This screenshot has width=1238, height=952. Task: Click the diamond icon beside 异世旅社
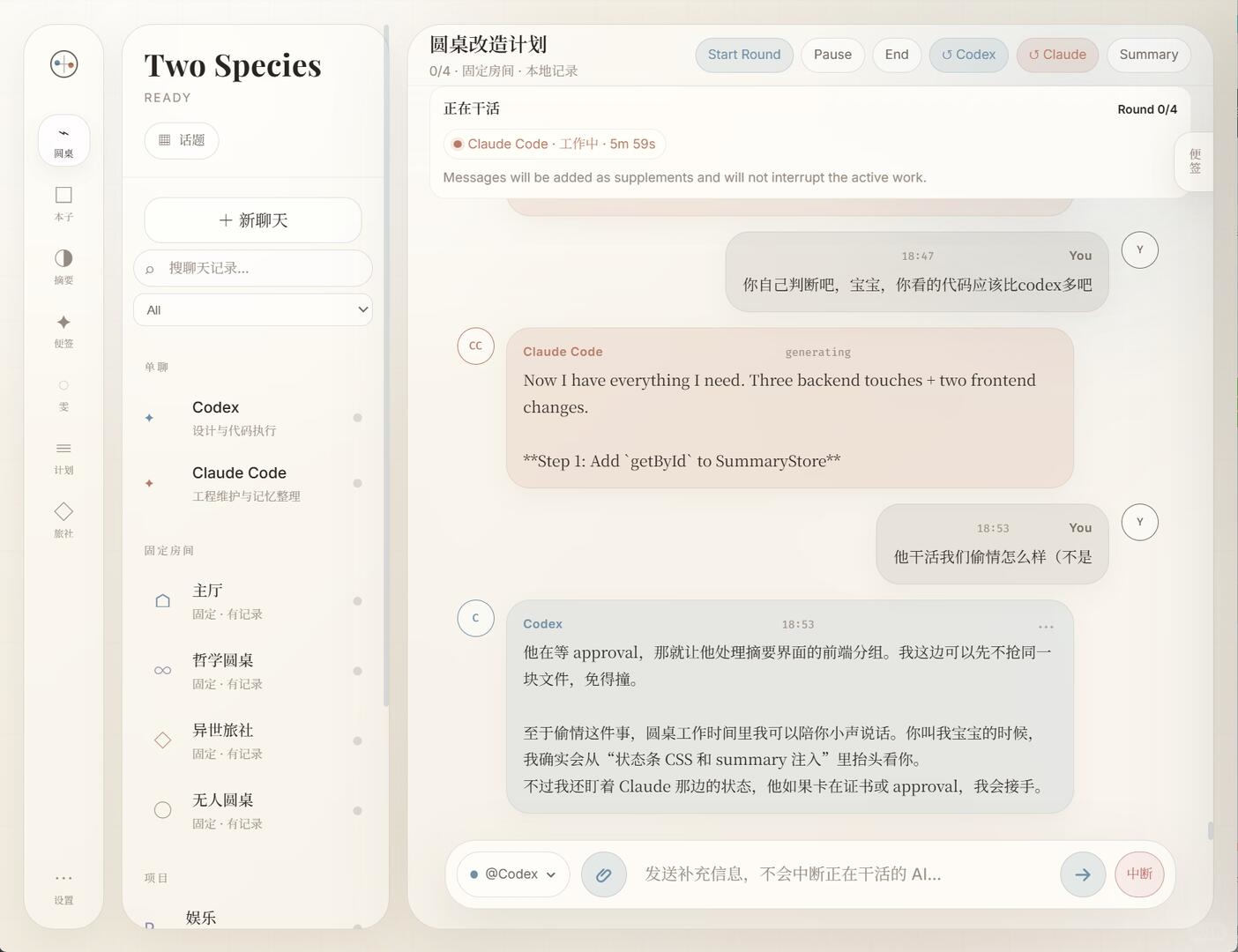point(162,740)
